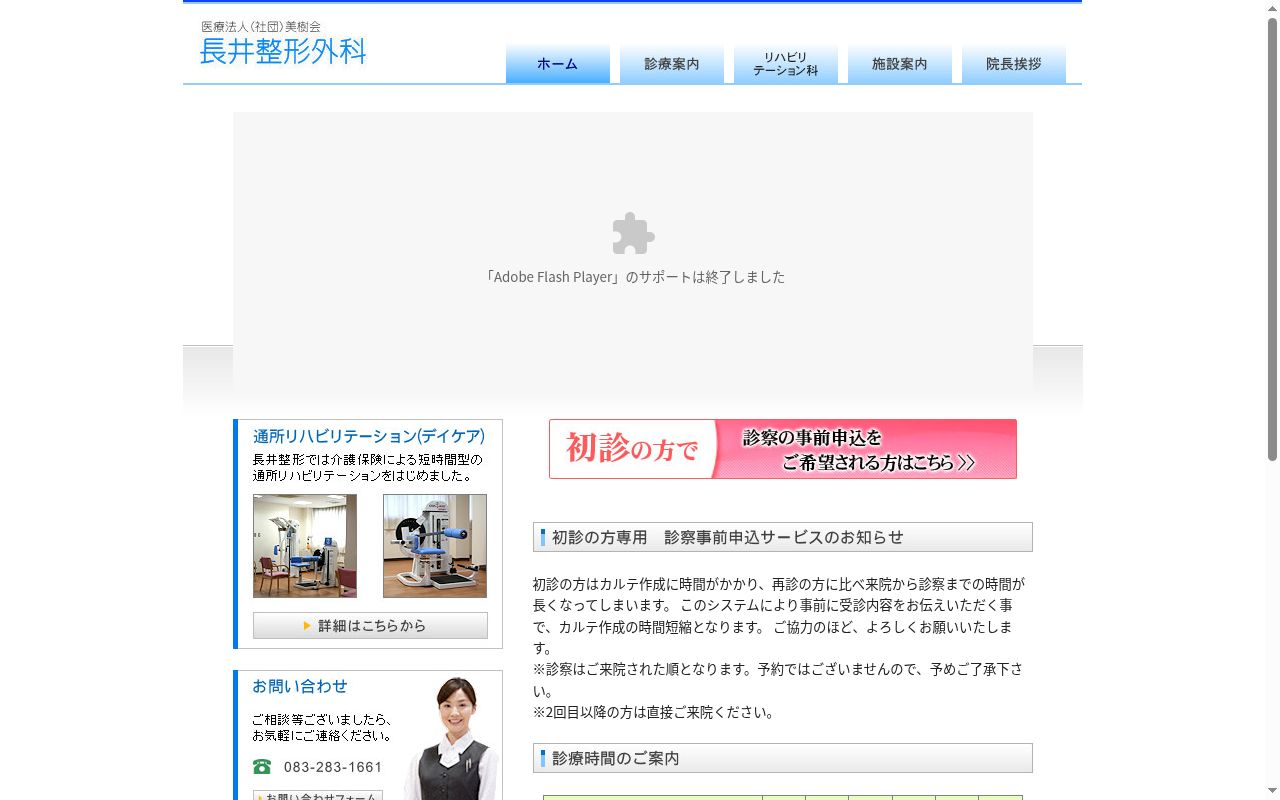Click the green telephone icon beside 083-283-1661
The image size is (1280, 800).
[x=262, y=767]
